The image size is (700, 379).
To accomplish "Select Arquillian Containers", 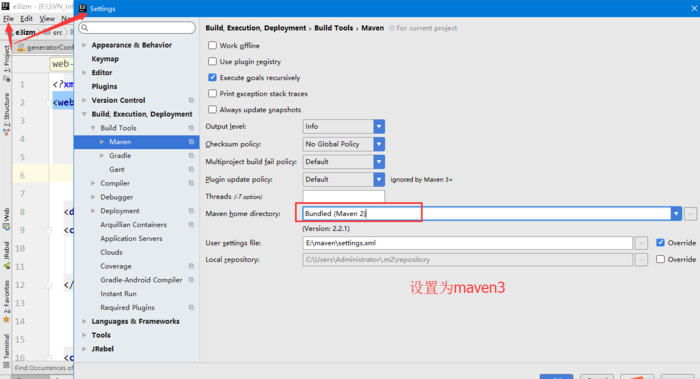I will pyautogui.click(x=133, y=225).
